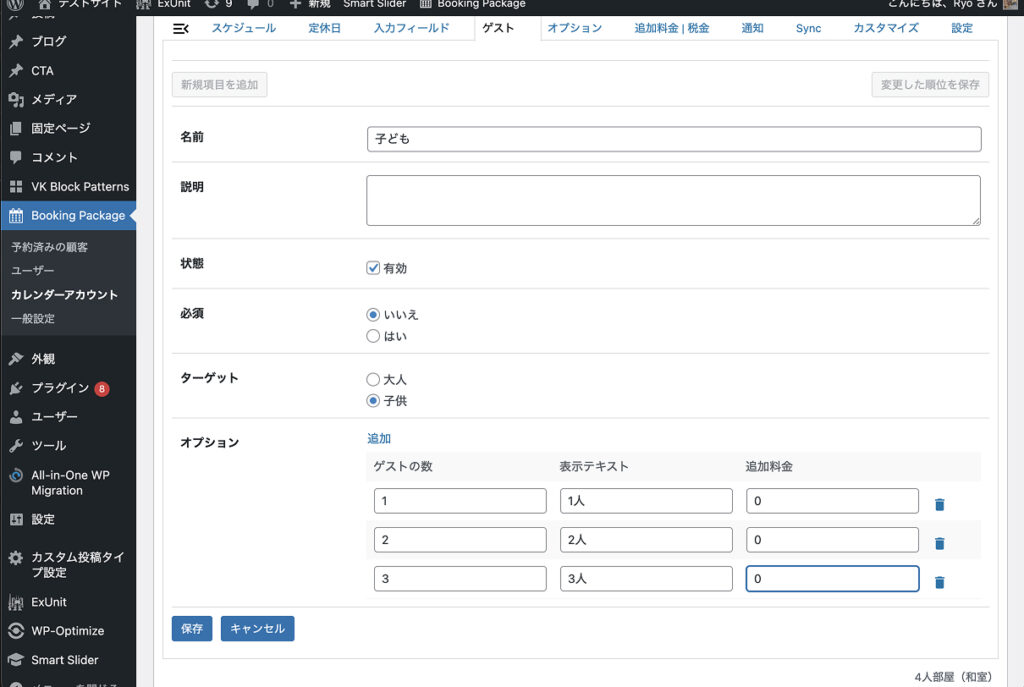Image resolution: width=1024 pixels, height=687 pixels.
Task: Open WP-Optimize from the sidebar
Action: (x=67, y=631)
